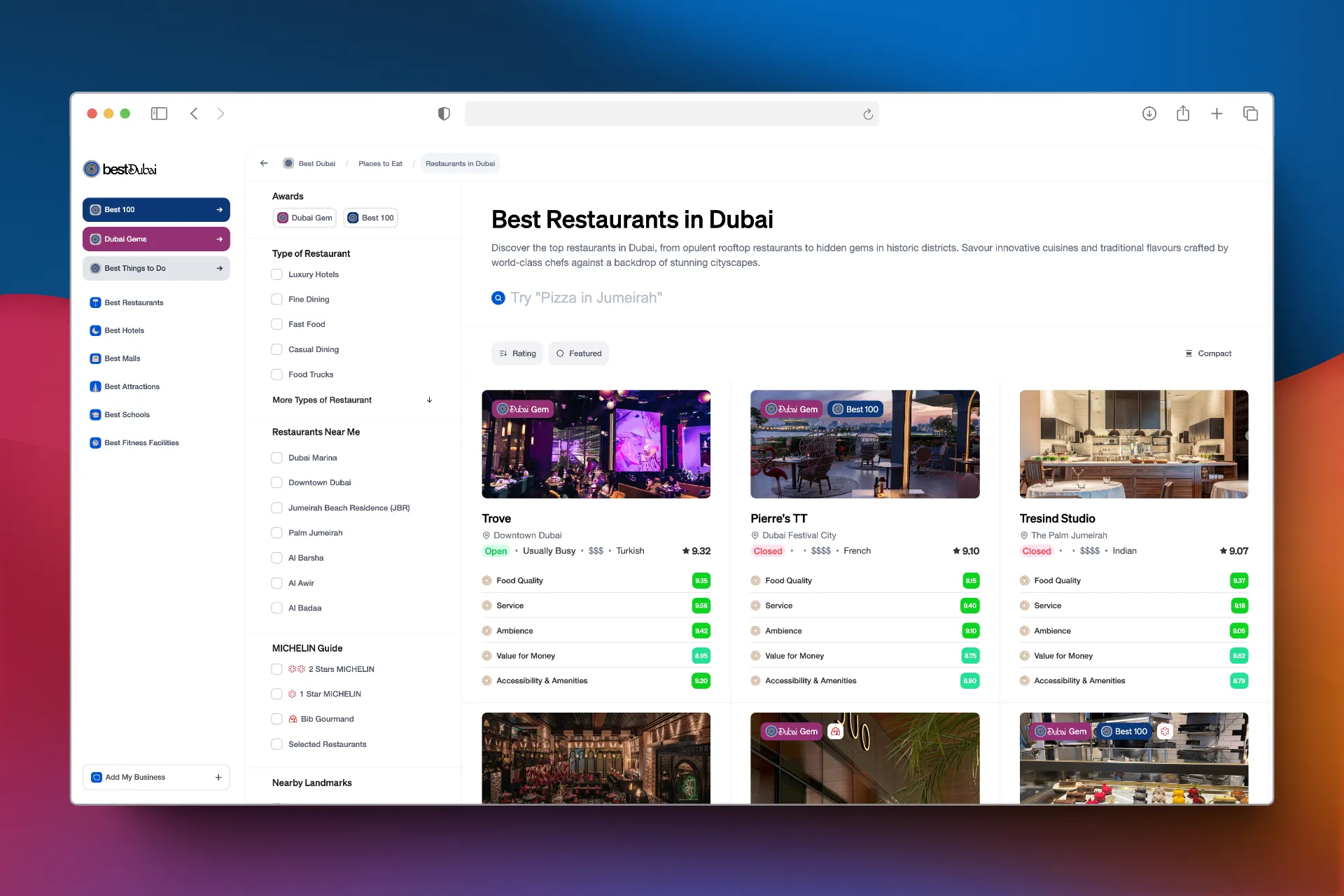Viewport: 1344px width, 896px height.
Task: Open Best Hotels in sidebar
Action: pyautogui.click(x=124, y=330)
